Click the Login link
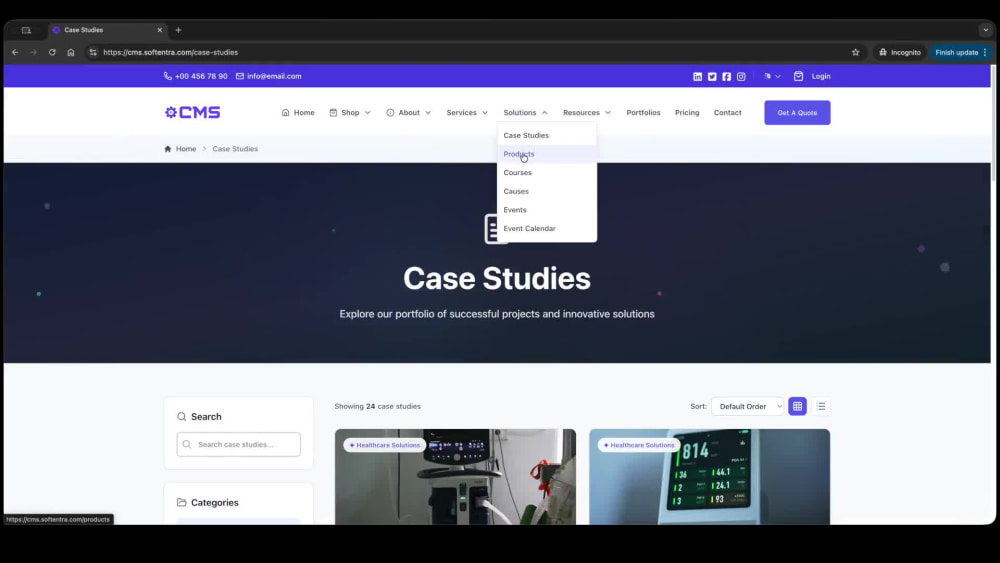Viewport: 1000px width, 563px height. (821, 77)
